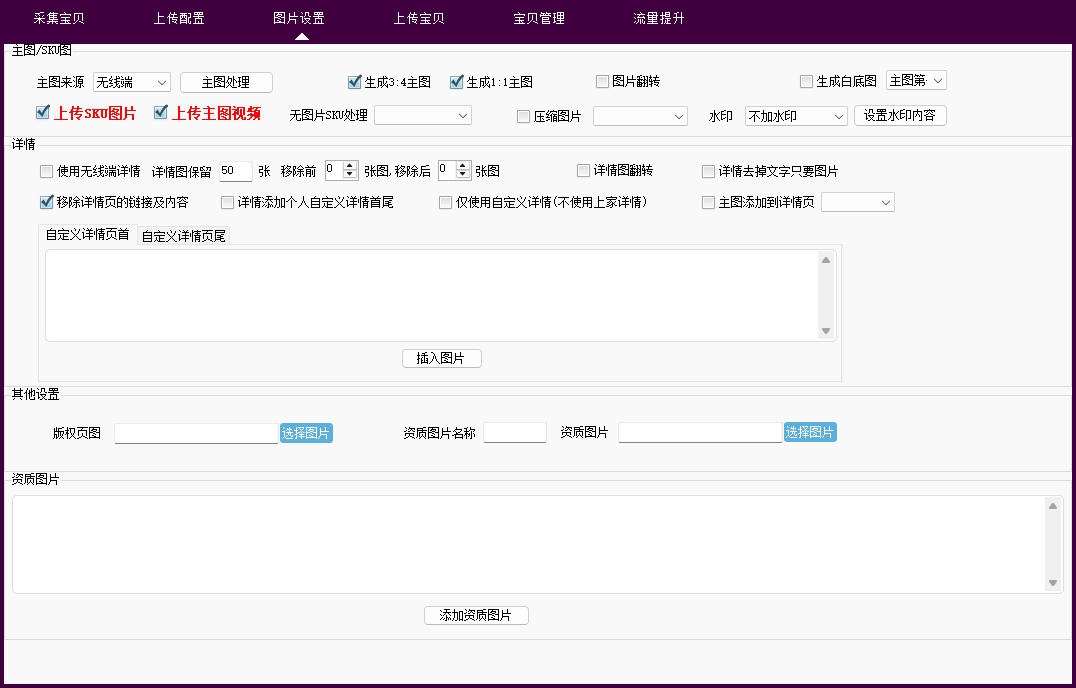Expand the 主图第 dropdown beside 生成白底图
The height and width of the screenshot is (688, 1076).
click(916, 80)
